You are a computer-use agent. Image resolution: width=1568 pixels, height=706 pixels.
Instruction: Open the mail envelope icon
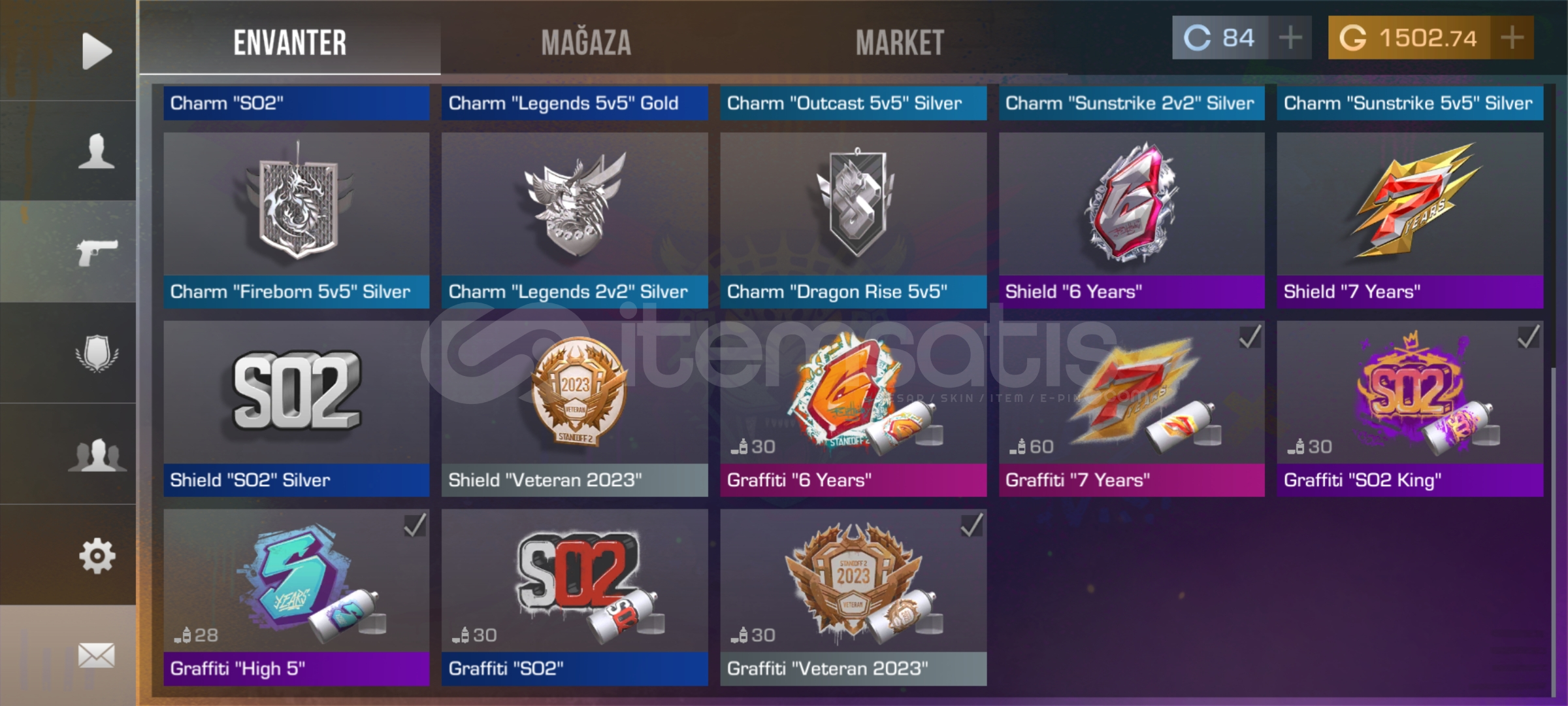(x=97, y=655)
